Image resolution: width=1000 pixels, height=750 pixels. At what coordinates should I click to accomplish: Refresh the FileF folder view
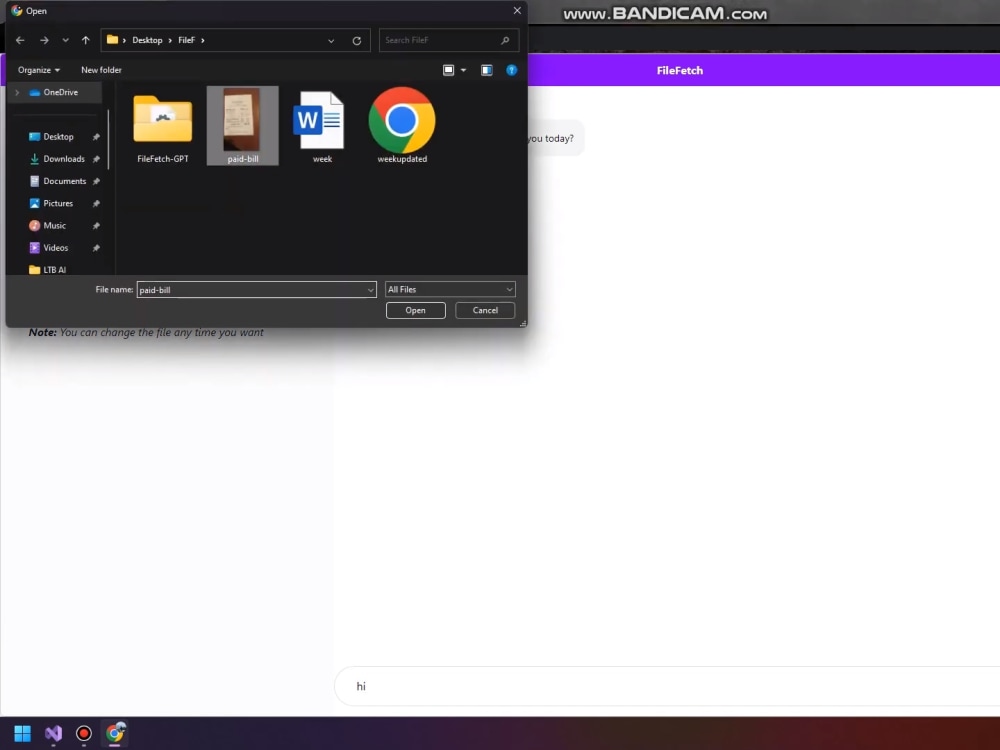point(357,41)
